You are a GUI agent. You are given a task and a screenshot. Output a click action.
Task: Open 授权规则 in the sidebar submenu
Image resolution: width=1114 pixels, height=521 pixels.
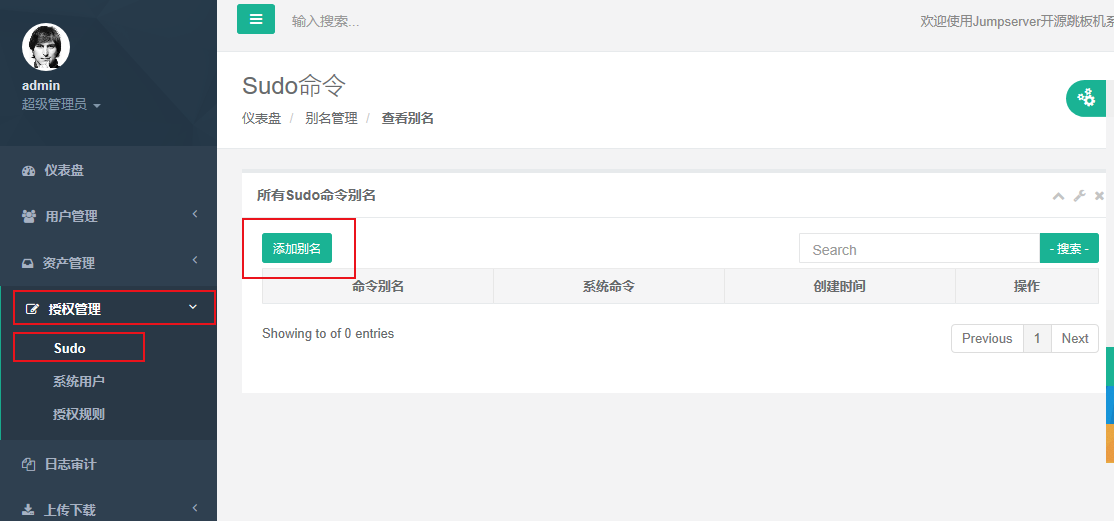(x=79, y=414)
